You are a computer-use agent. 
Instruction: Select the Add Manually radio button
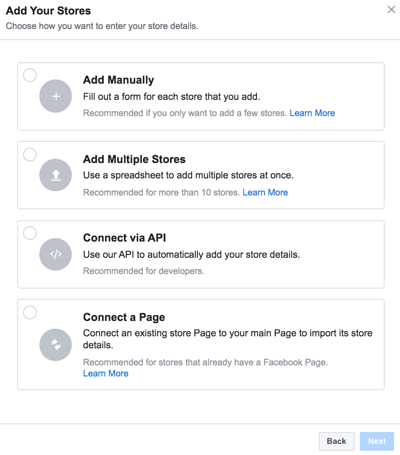(x=30, y=75)
